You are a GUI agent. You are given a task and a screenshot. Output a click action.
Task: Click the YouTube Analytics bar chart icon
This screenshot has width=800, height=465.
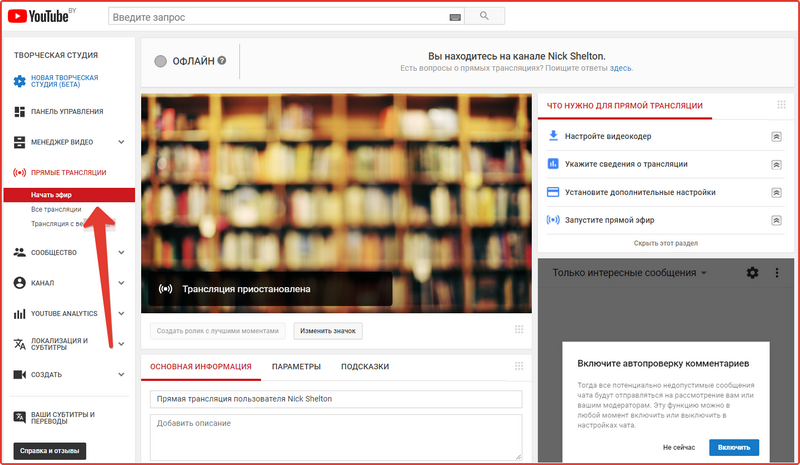point(19,313)
